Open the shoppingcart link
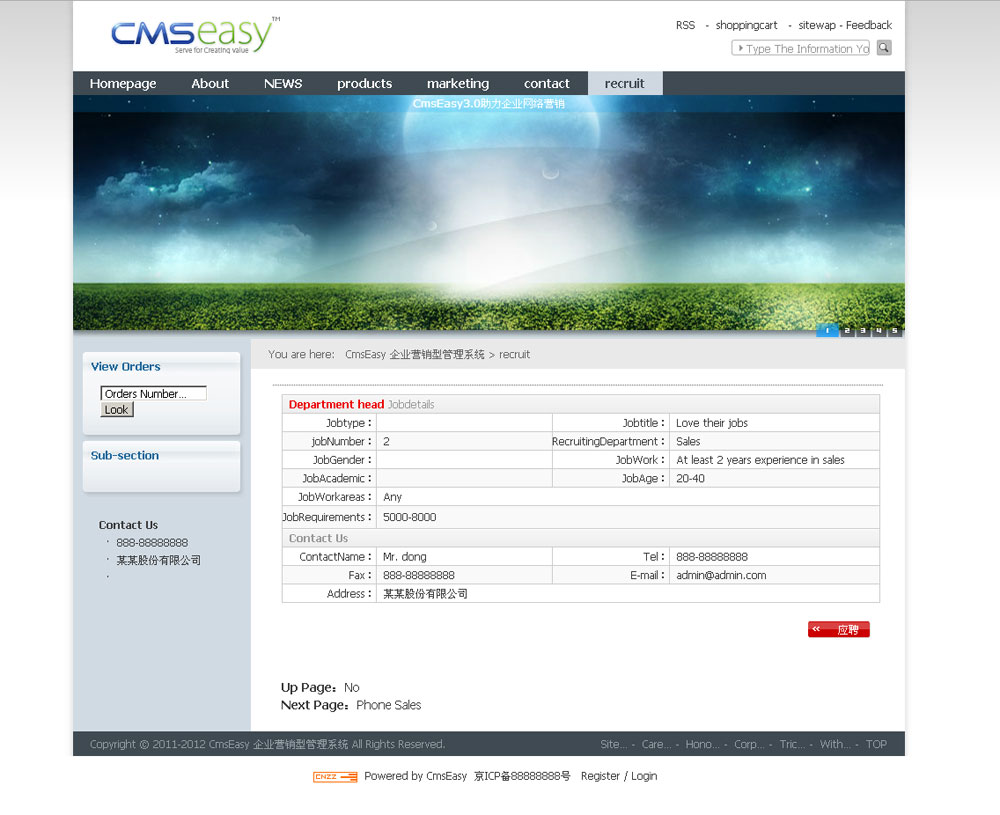The image size is (1000, 815). (x=746, y=25)
